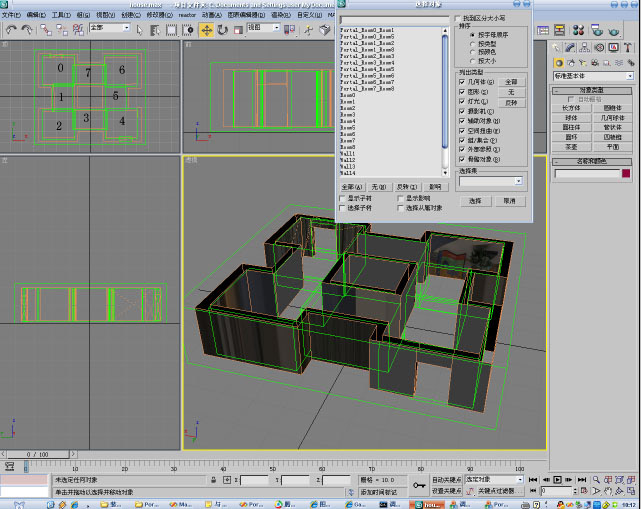Open the 文件 (File) menu
The image size is (641, 509).
tap(11, 15)
